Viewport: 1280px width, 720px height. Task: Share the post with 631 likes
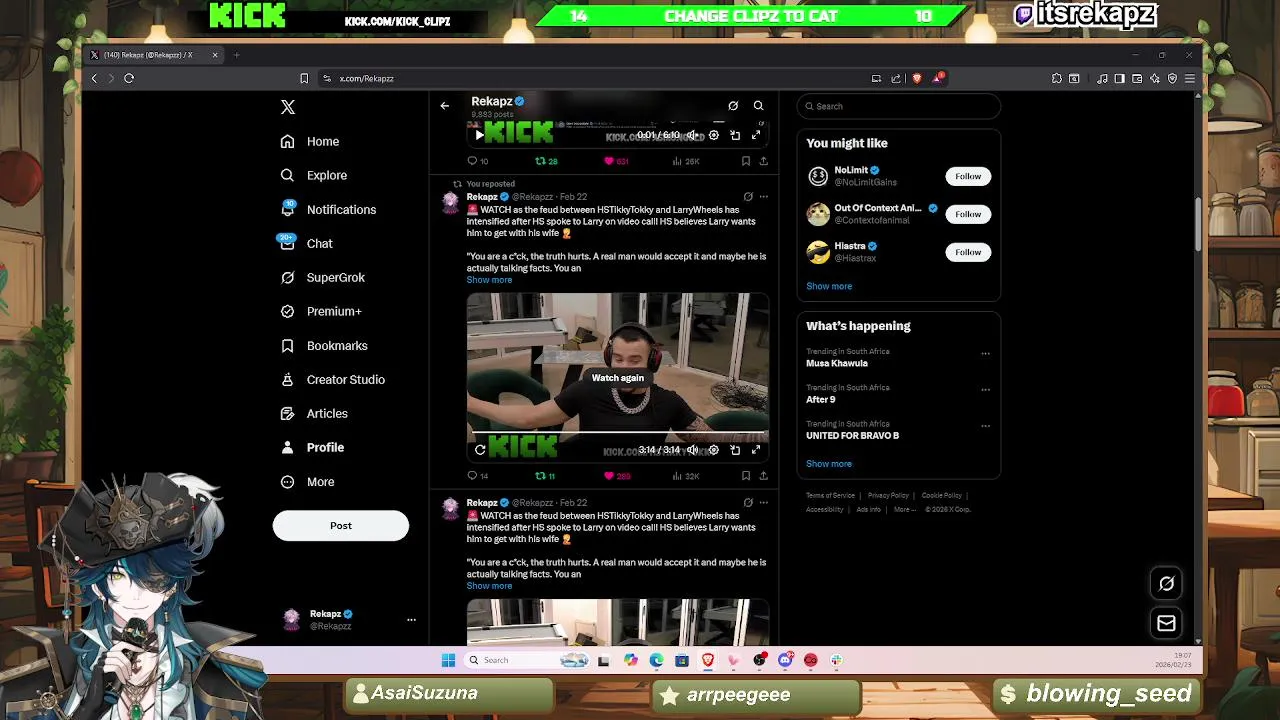pyautogui.click(x=764, y=161)
